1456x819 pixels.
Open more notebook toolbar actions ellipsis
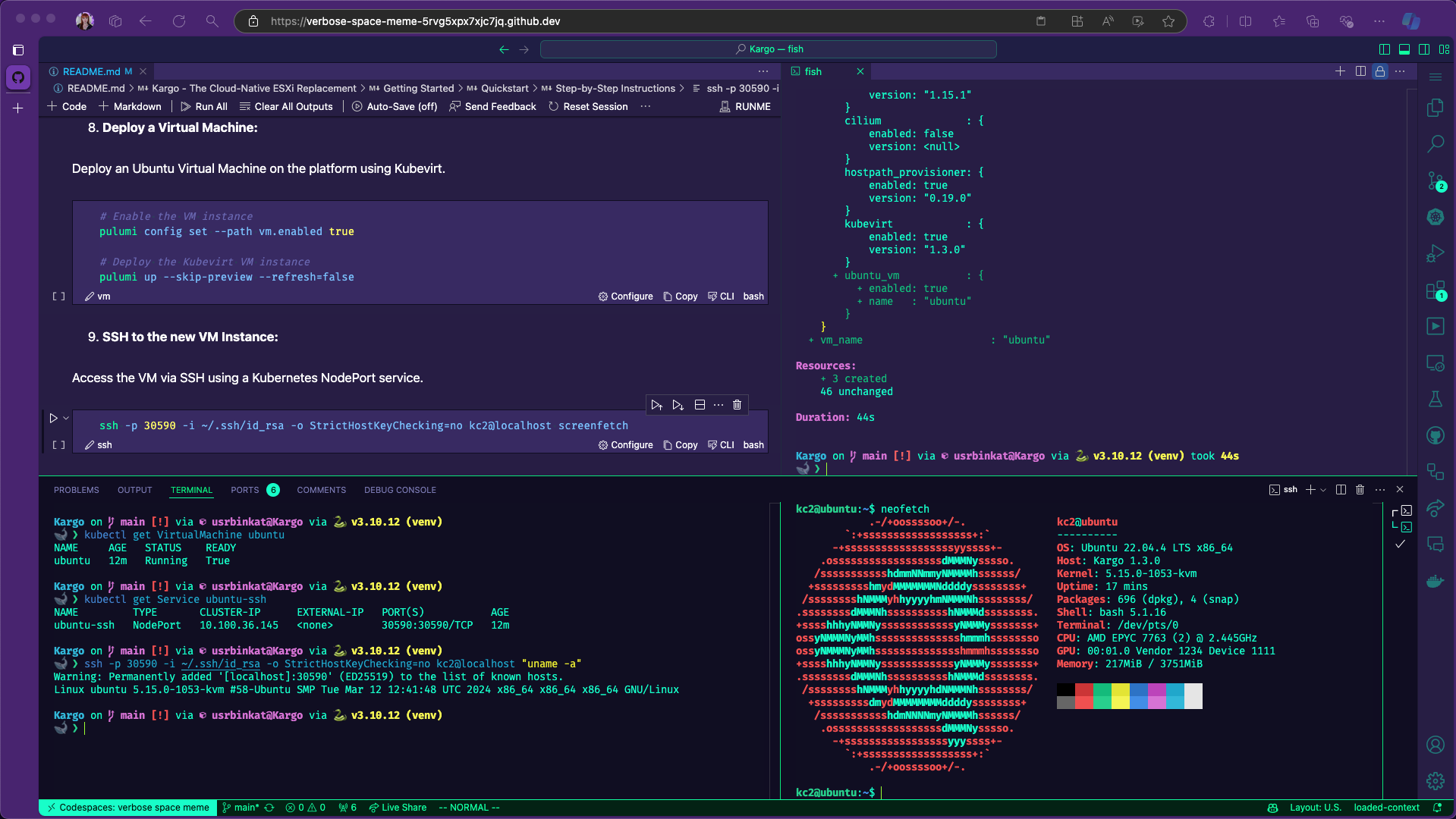pos(646,107)
